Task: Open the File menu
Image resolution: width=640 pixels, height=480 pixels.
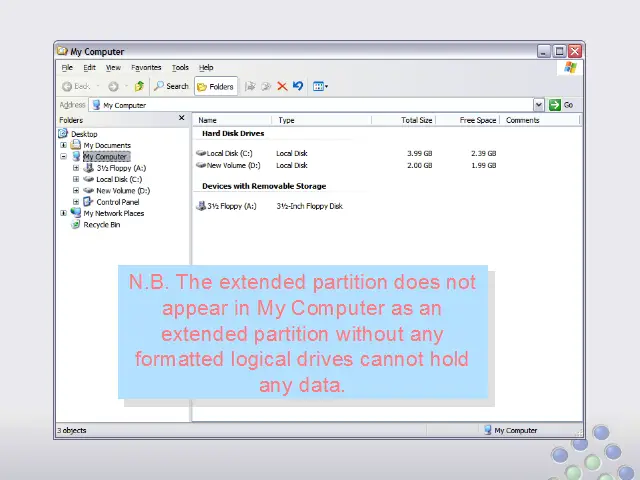Action: pyautogui.click(x=67, y=67)
